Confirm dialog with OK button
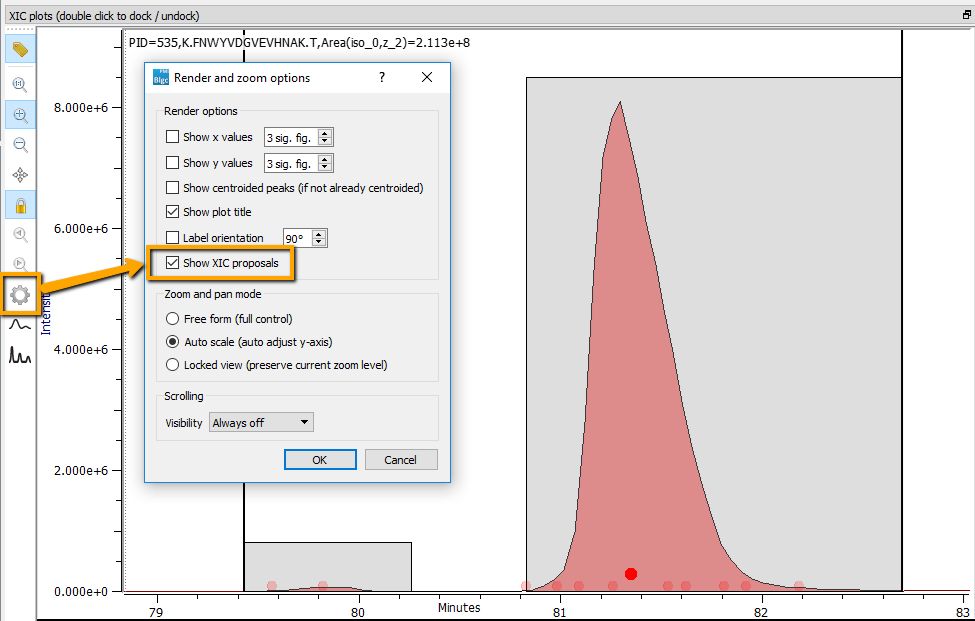Viewport: 975px width, 621px height. pos(320,460)
